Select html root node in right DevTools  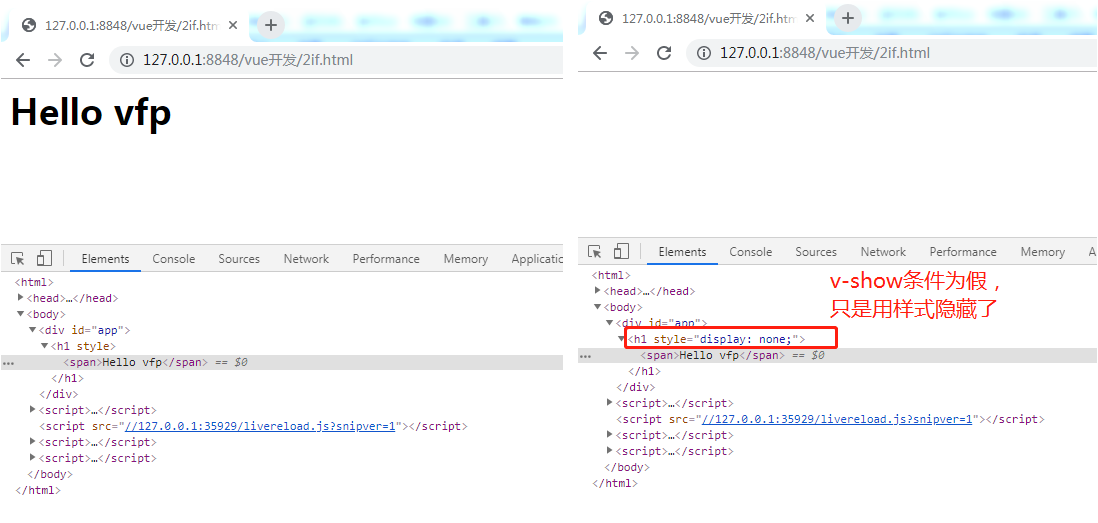[611, 275]
